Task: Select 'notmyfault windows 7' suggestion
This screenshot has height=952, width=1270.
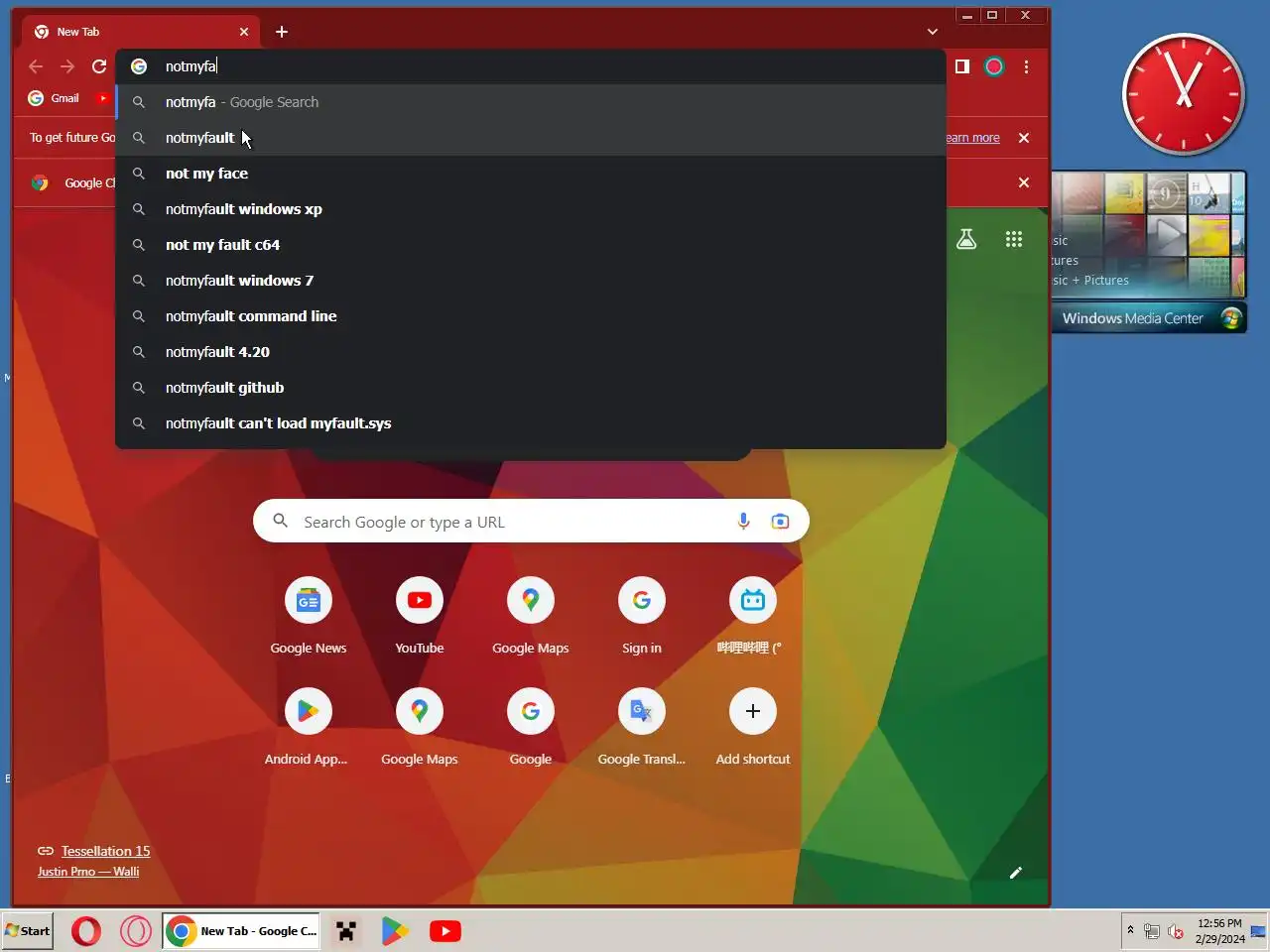Action: coord(531,281)
